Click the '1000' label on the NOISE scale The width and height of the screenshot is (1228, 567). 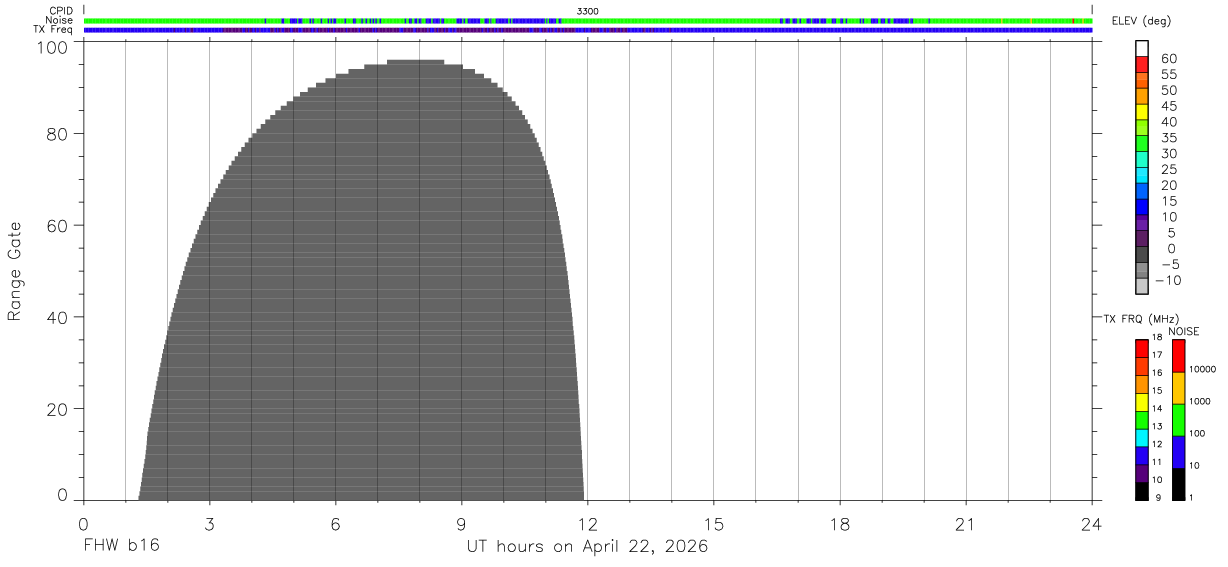point(1201,401)
